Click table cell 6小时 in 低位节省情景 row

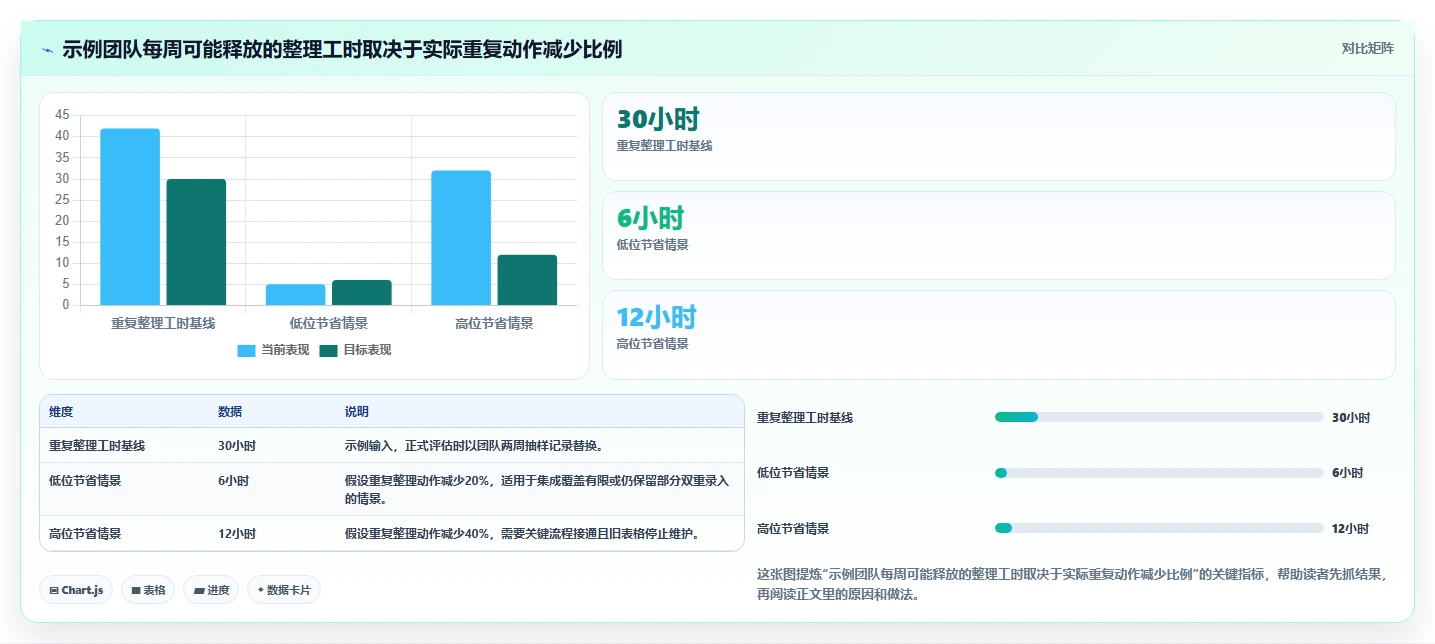click(x=233, y=480)
